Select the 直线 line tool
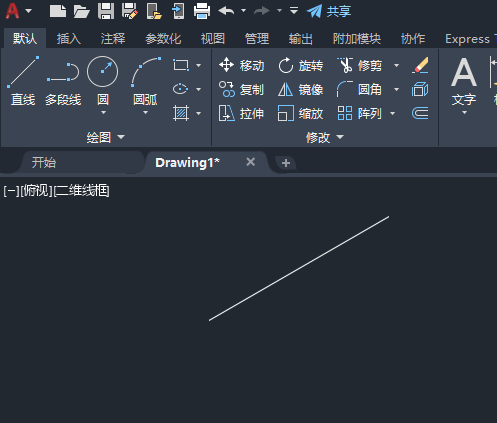Screen dimensions: 497x423 (23, 81)
